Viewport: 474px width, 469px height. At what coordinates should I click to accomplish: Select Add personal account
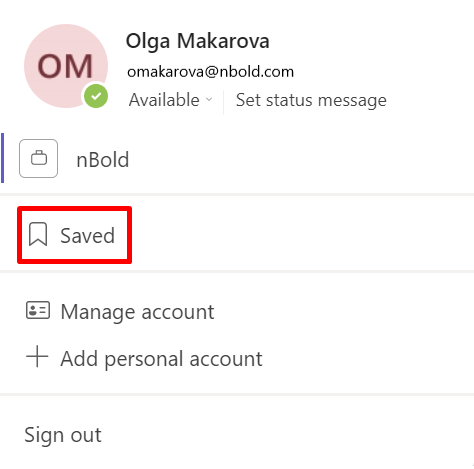pos(161,359)
